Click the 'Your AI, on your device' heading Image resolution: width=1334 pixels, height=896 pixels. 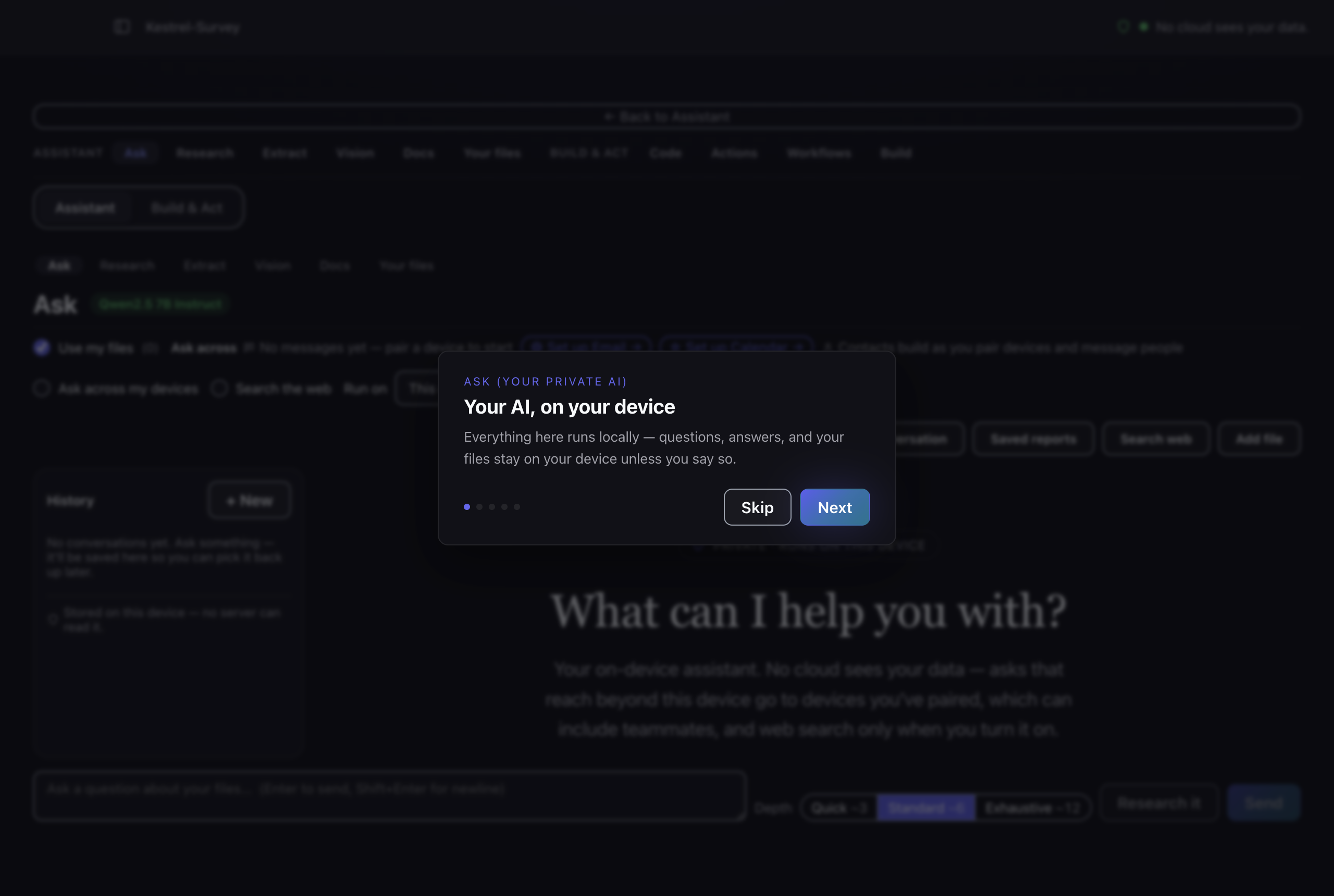click(x=569, y=407)
